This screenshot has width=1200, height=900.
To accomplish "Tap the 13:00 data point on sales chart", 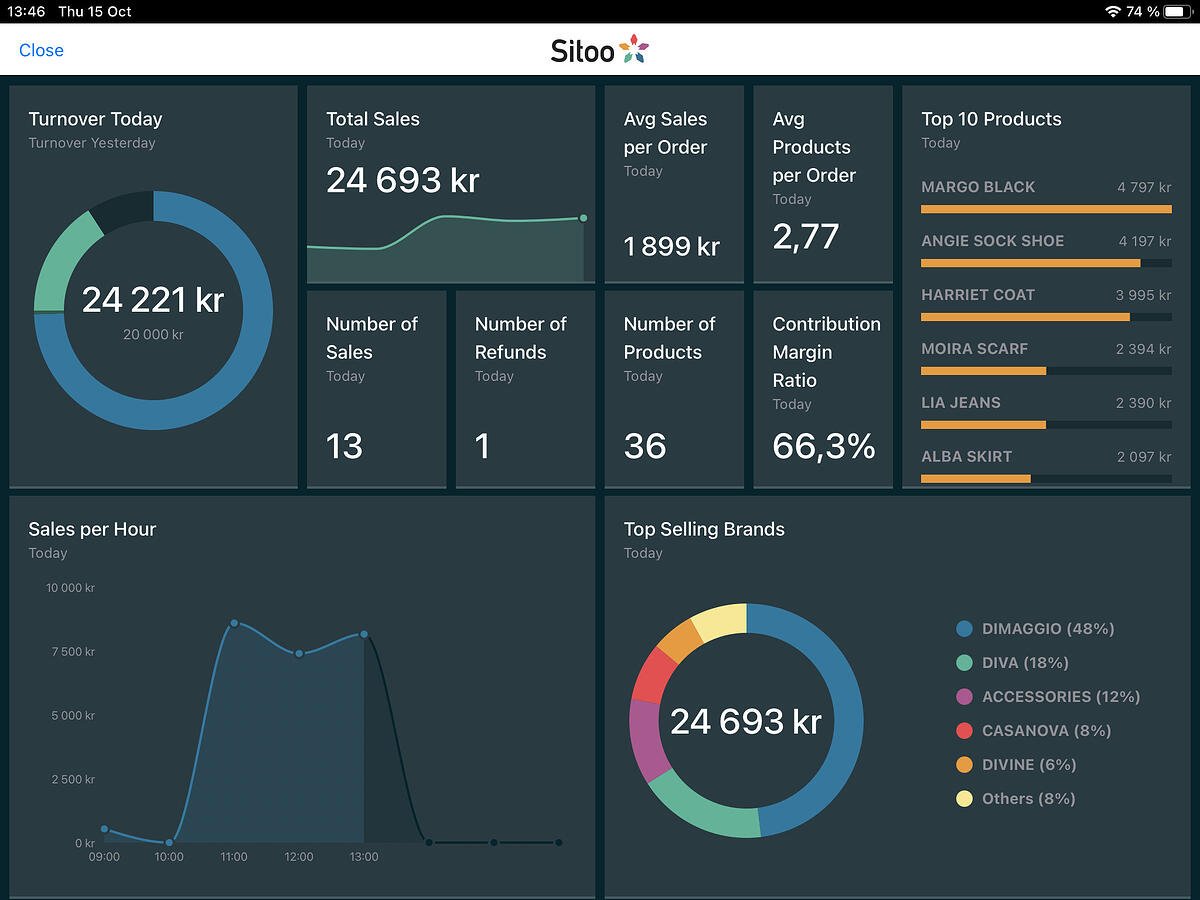I will pos(364,634).
